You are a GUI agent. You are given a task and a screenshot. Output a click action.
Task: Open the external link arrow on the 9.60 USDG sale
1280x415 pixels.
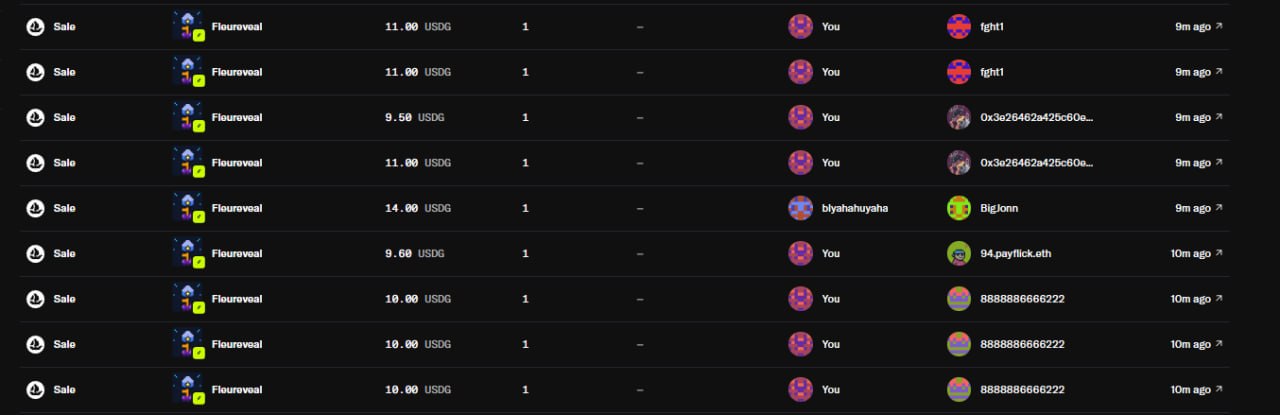coord(1218,253)
